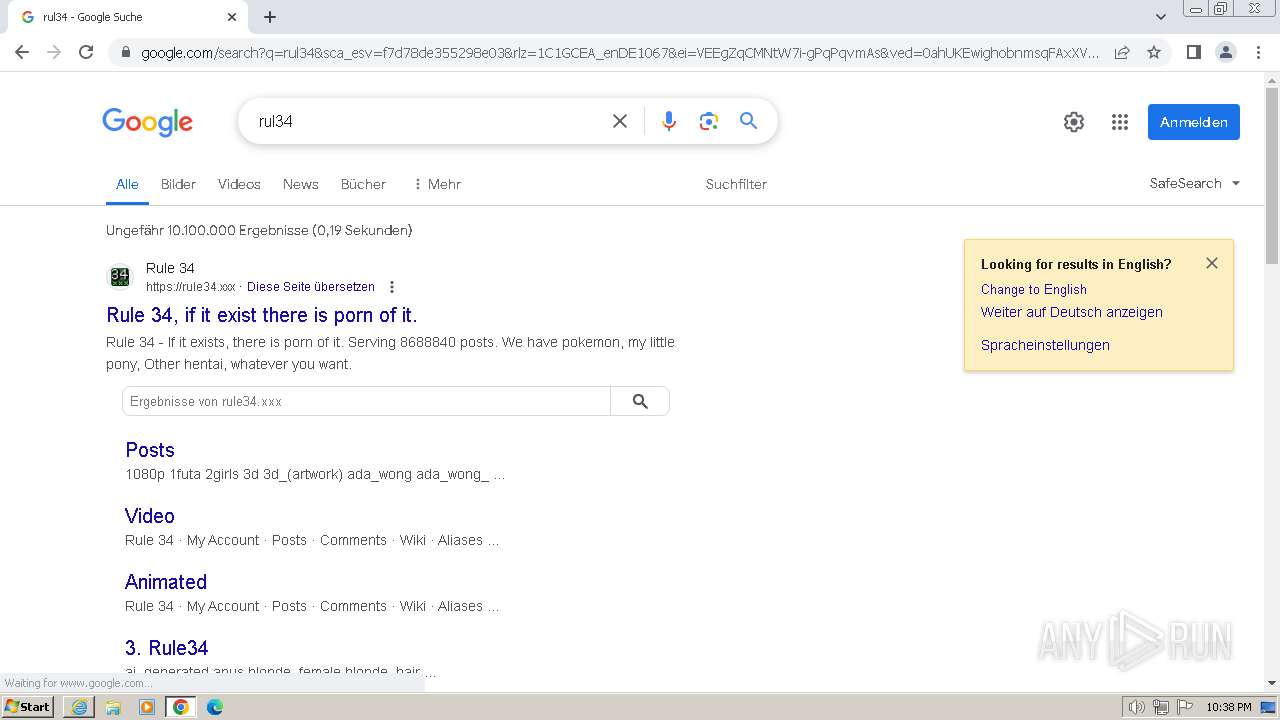Open the Suchfilter options
Viewport: 1280px width, 720px height.
pyautogui.click(x=736, y=184)
